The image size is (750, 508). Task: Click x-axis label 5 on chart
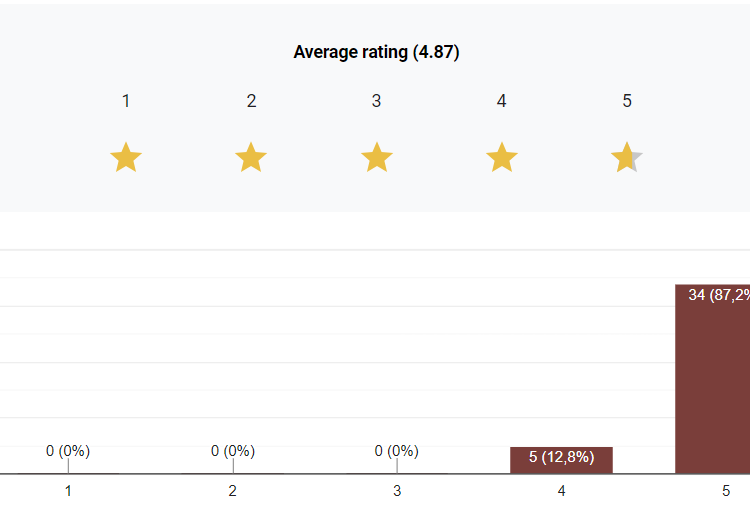coord(726,491)
